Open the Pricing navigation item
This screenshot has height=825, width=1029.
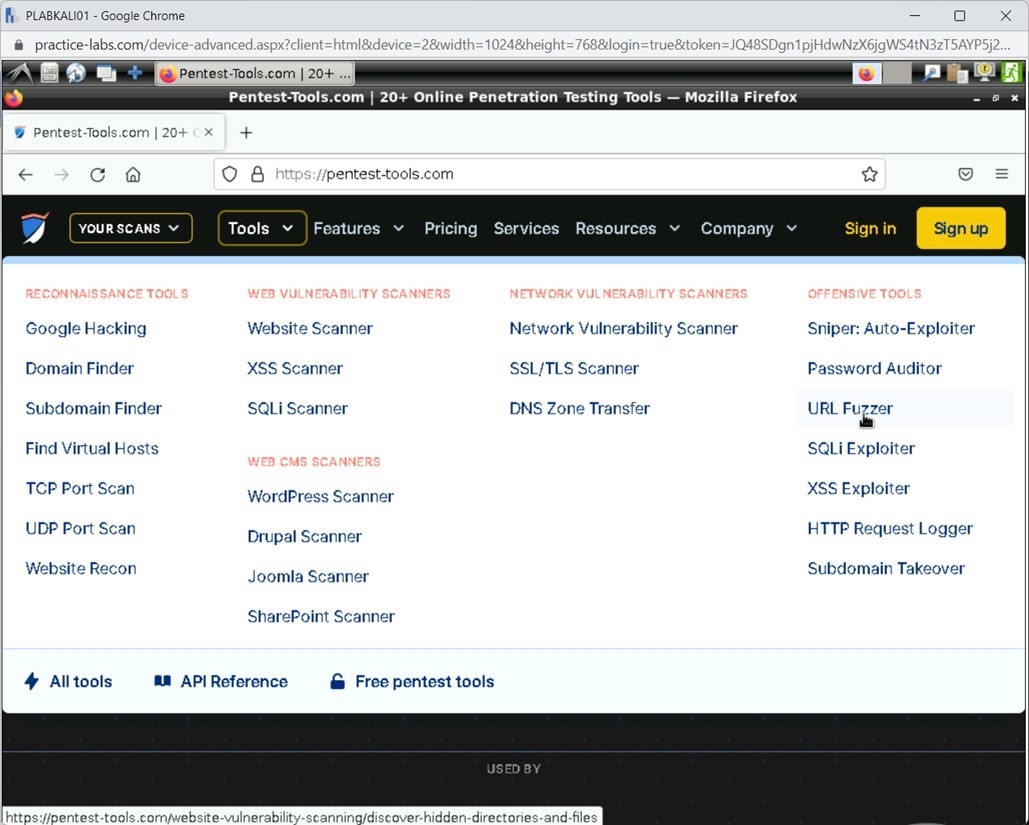click(450, 228)
